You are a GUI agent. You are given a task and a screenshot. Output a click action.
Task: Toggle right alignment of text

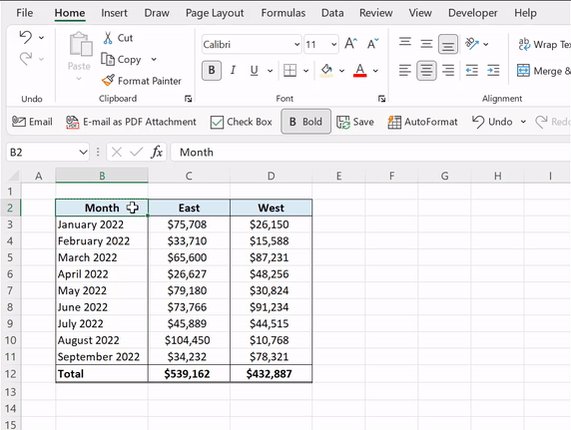point(448,70)
